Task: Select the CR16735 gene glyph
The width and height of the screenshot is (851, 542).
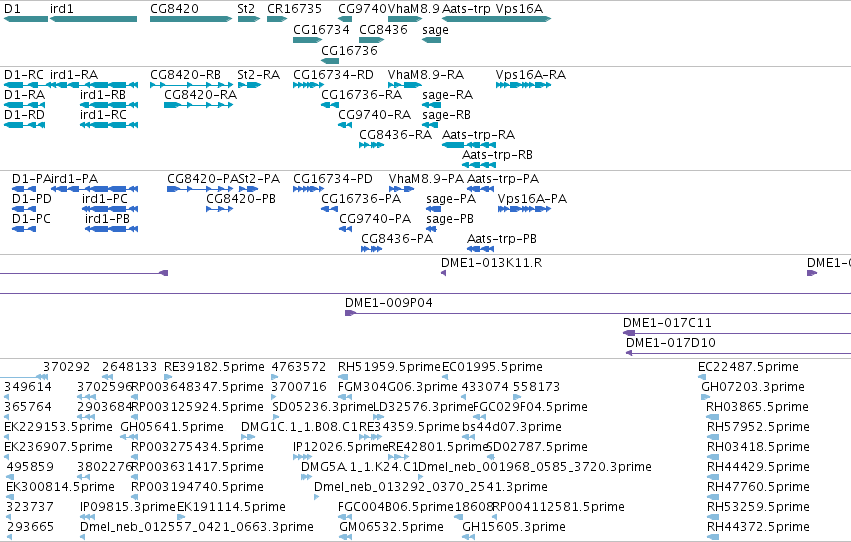Action: (x=277, y=19)
